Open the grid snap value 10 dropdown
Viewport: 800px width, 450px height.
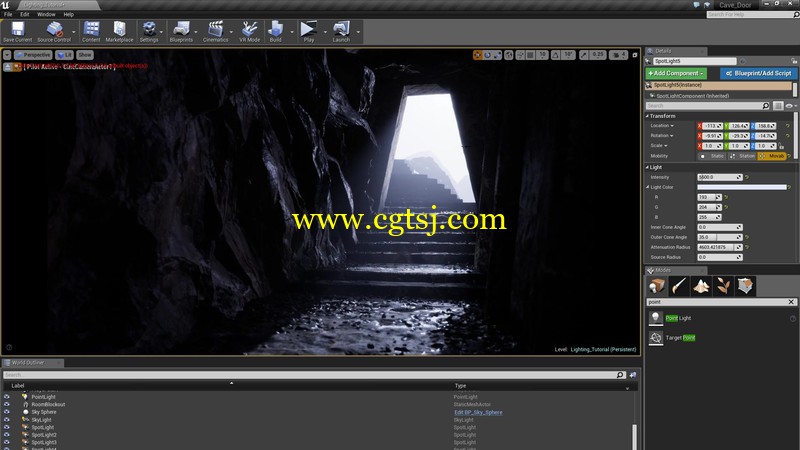542,55
